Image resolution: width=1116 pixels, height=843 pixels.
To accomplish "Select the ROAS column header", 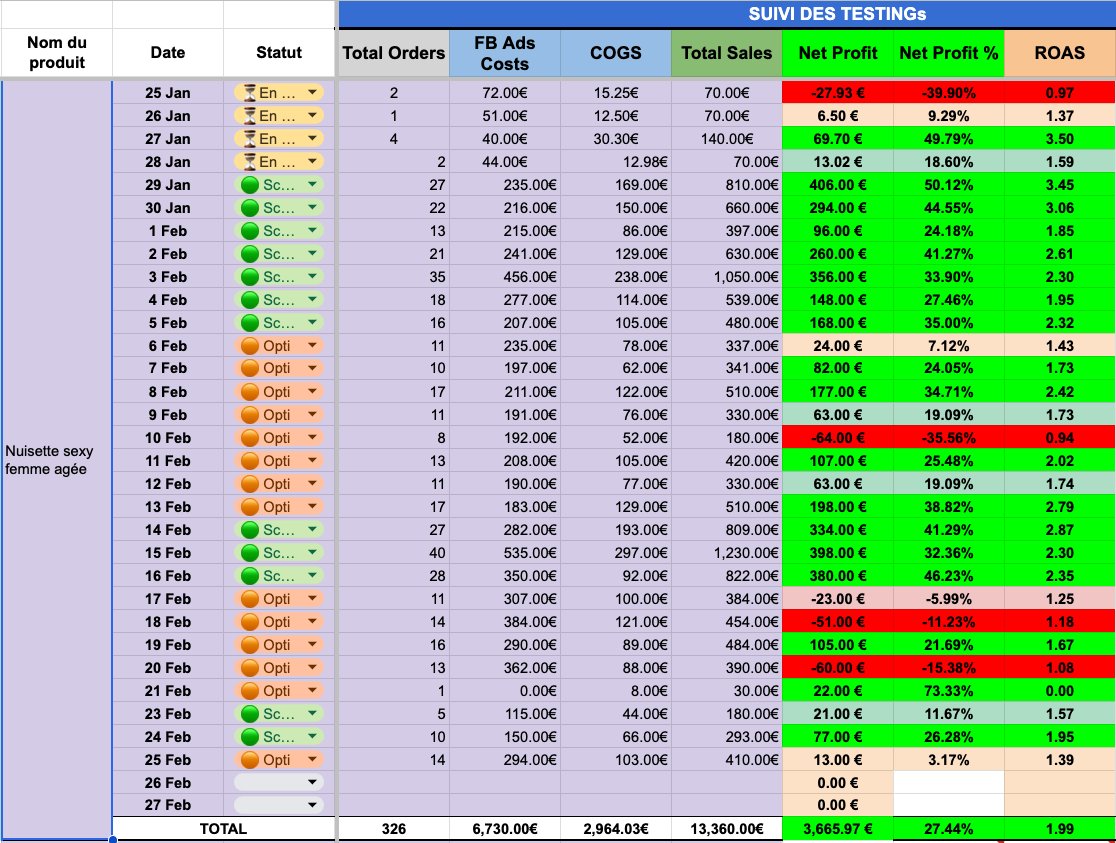I will tap(1060, 53).
